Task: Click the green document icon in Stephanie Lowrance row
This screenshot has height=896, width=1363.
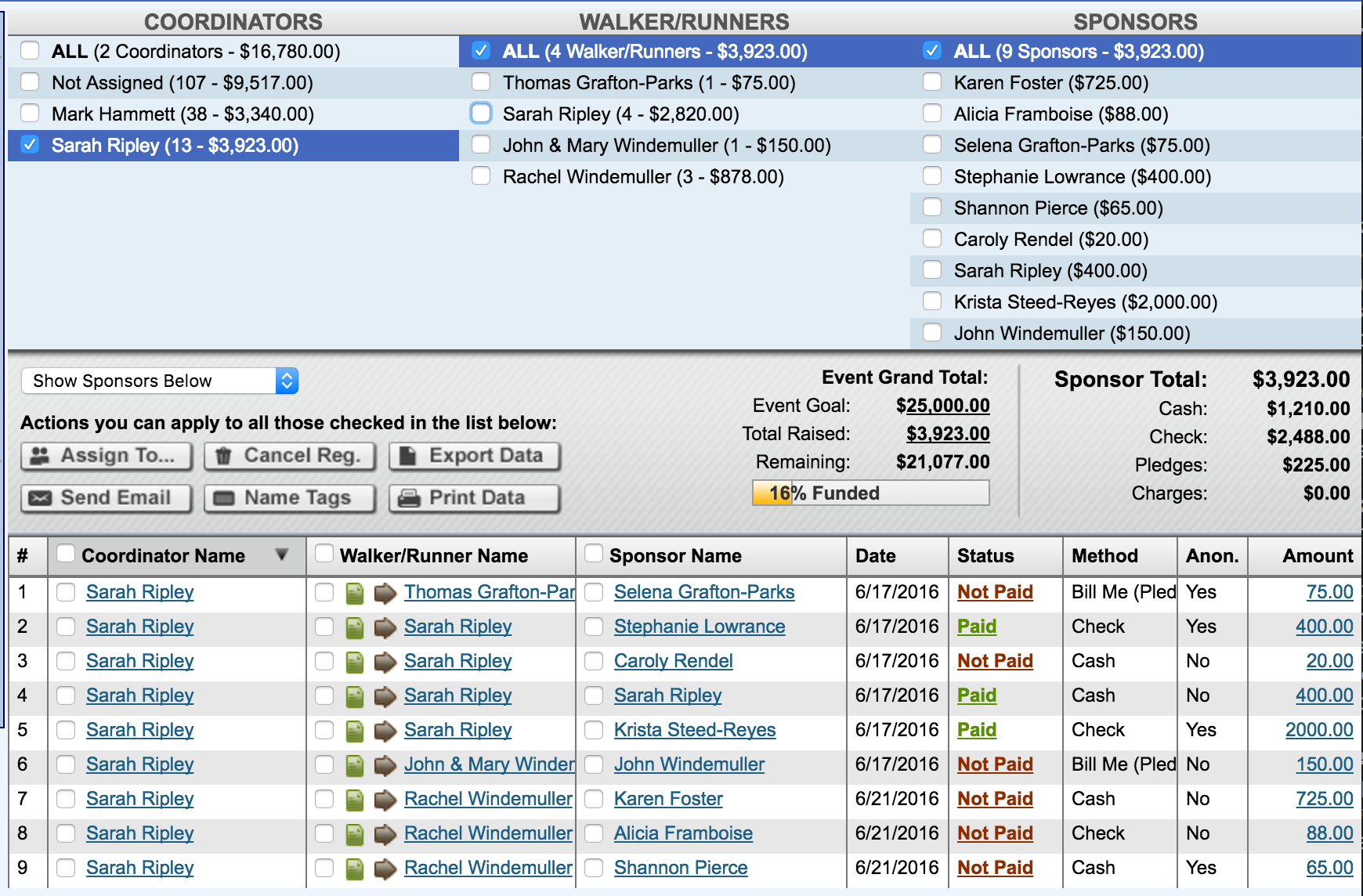Action: (355, 628)
